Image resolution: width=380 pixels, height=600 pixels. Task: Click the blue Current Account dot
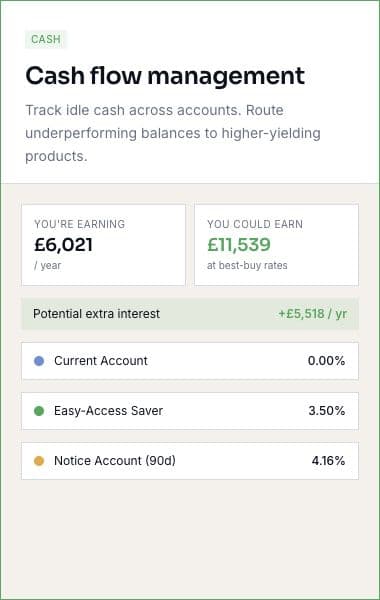(39, 361)
